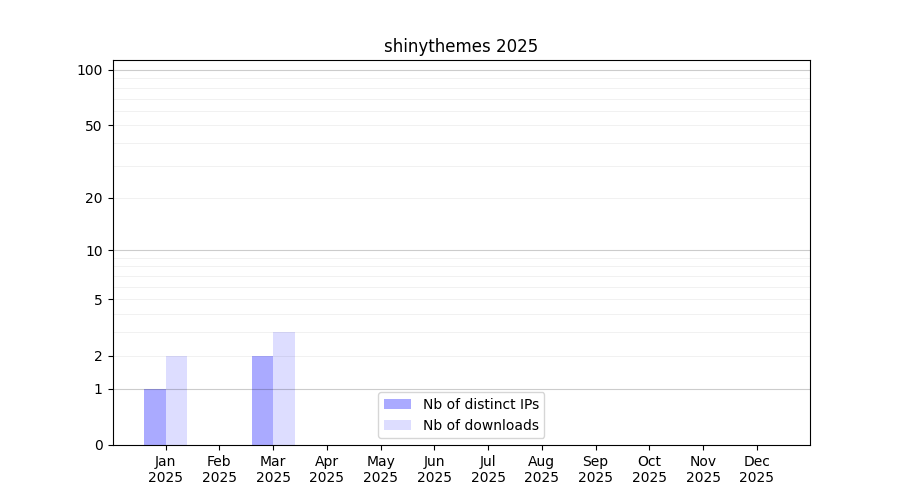Image resolution: width=900 pixels, height=500 pixels.
Task: Click the Dec 2025 x-axis label
Action: click(x=757, y=469)
